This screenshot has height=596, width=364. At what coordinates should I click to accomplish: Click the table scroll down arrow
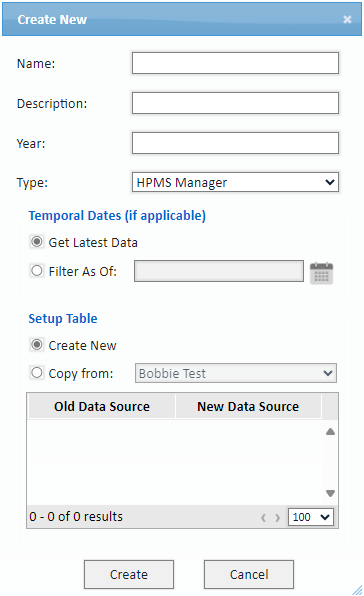[330, 493]
